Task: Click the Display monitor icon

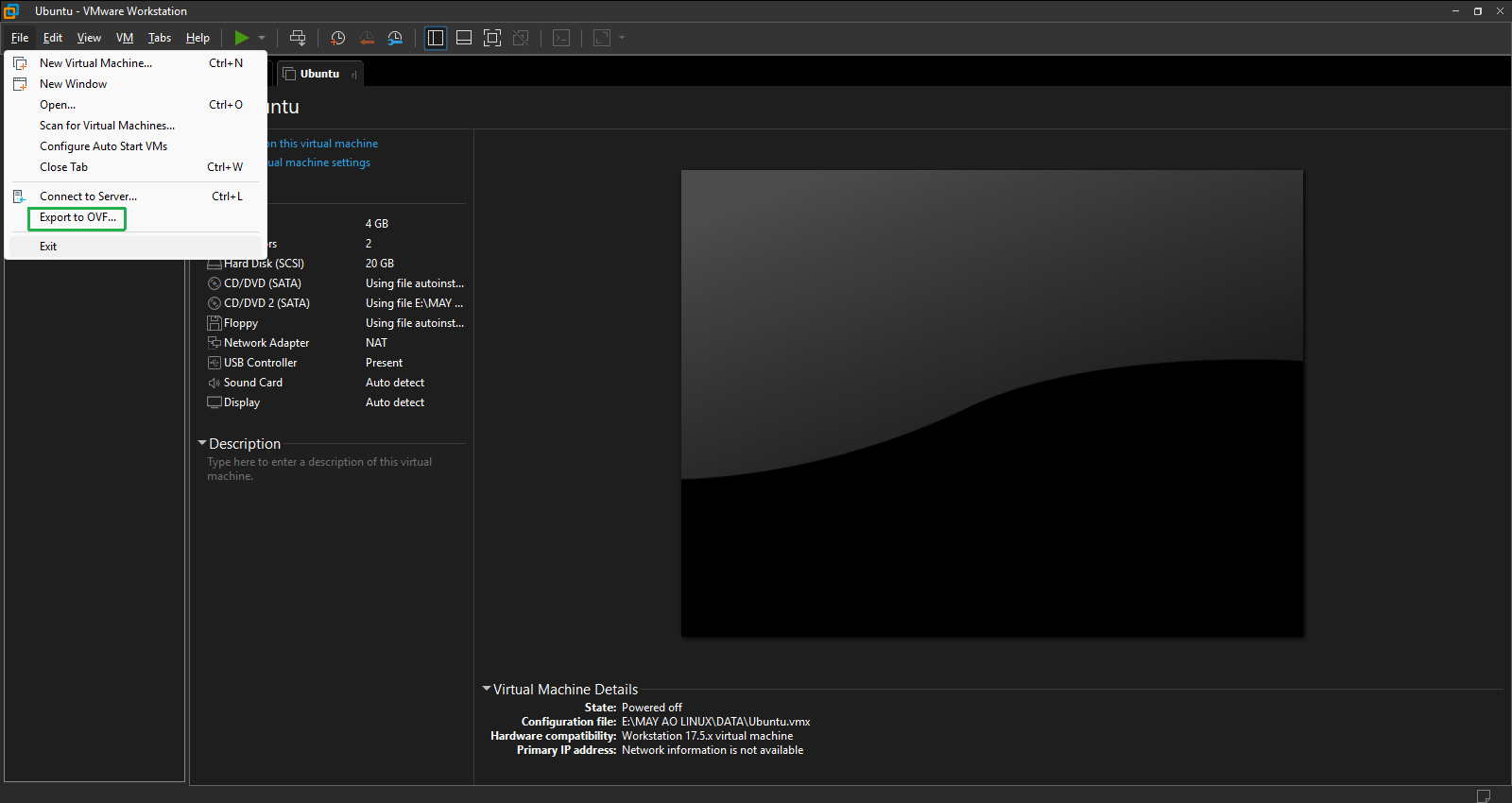Action: click(215, 402)
